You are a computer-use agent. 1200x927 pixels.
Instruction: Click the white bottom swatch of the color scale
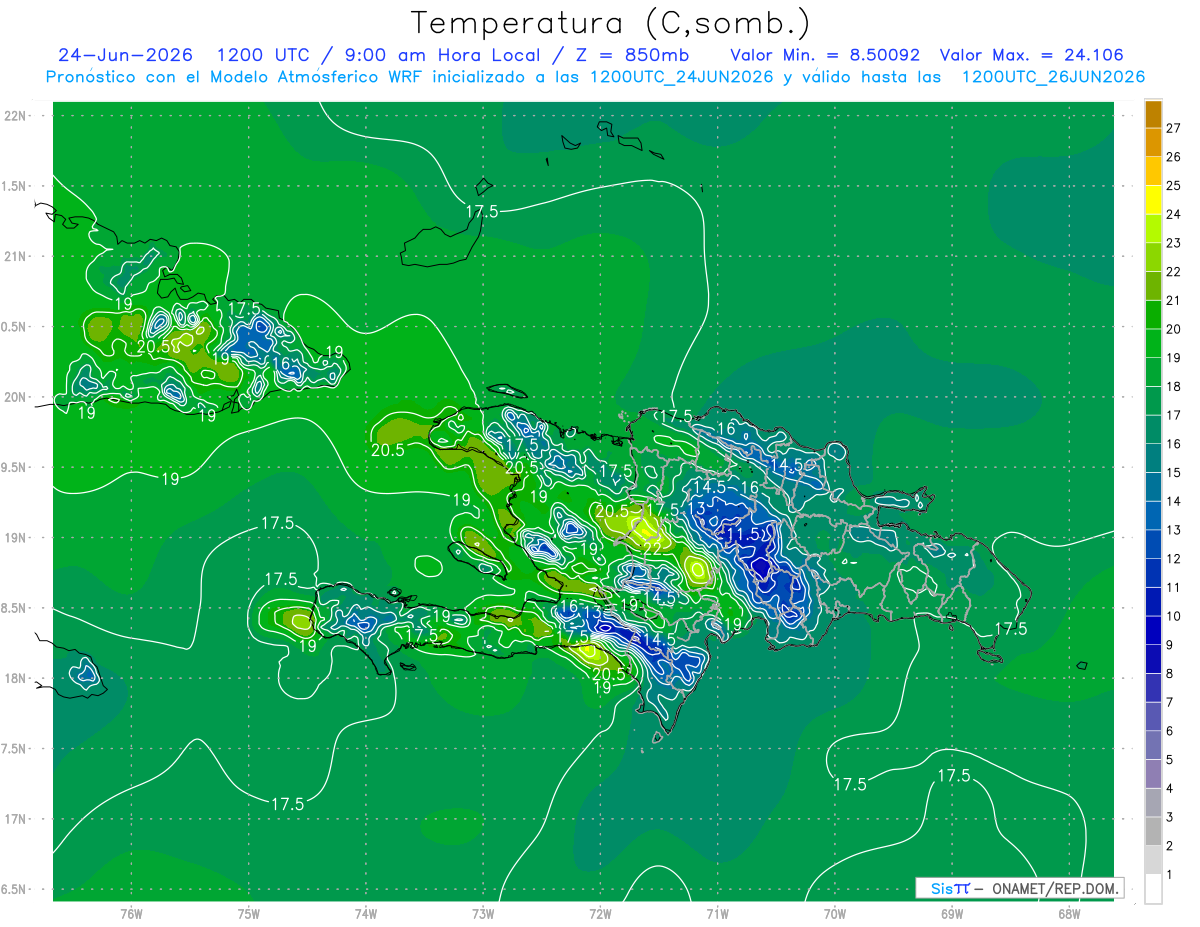1153,889
